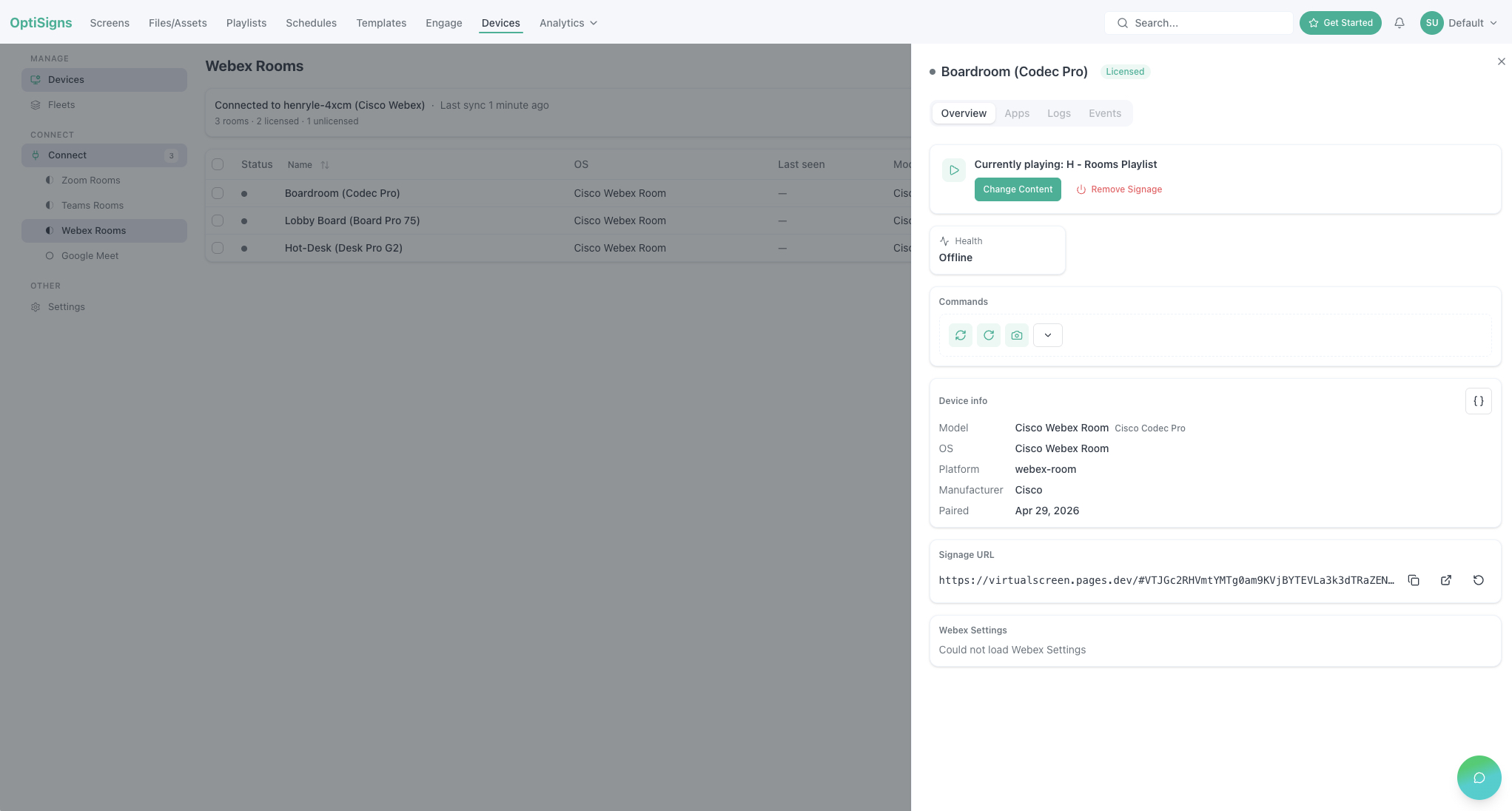Open the Hot-Desk (Desk Pro G2) row
The height and width of the screenshot is (811, 1512).
pyautogui.click(x=558, y=248)
